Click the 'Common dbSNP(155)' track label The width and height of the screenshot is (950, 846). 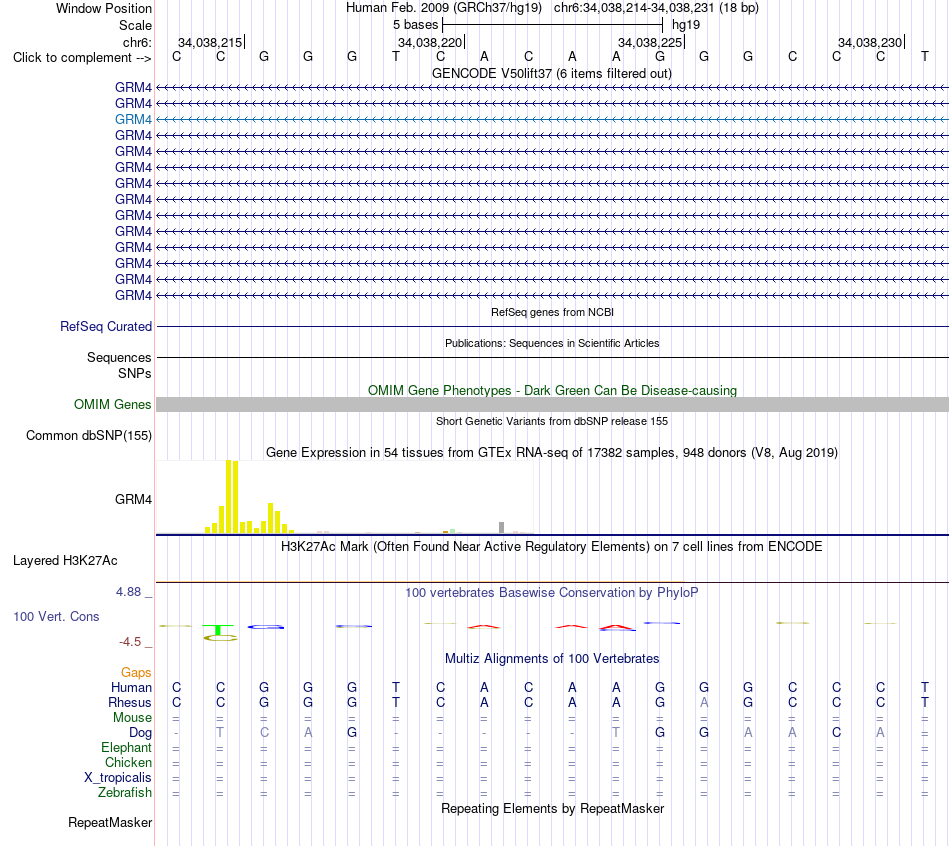(x=88, y=435)
